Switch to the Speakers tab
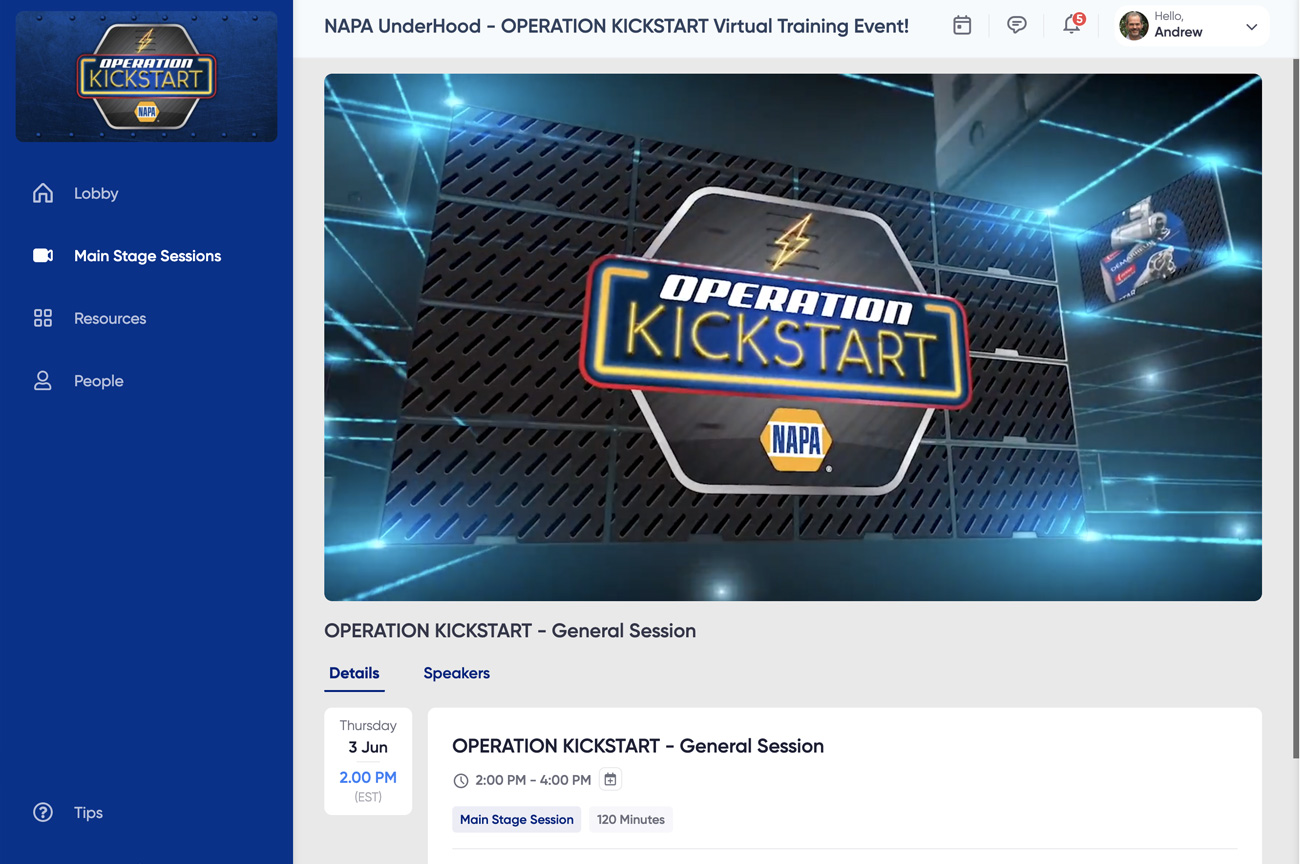Image resolution: width=1300 pixels, height=864 pixels. 456,673
